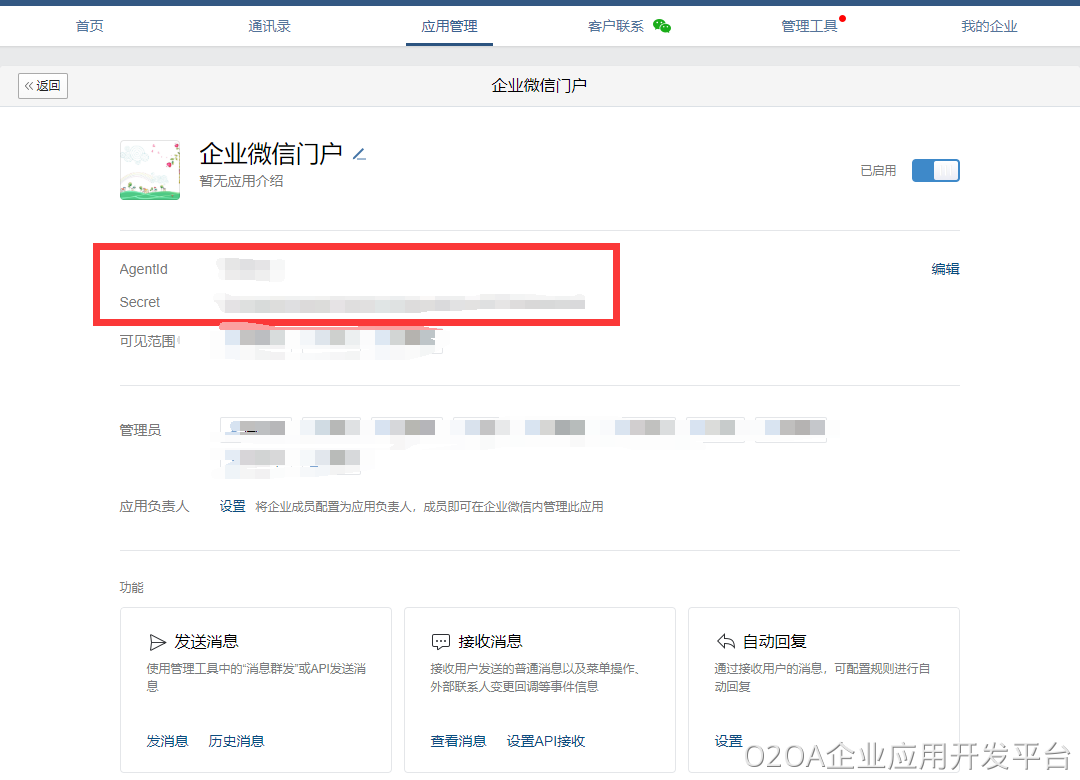
Task: Click the WeChat icon next to 客户联系
Action: [662, 26]
